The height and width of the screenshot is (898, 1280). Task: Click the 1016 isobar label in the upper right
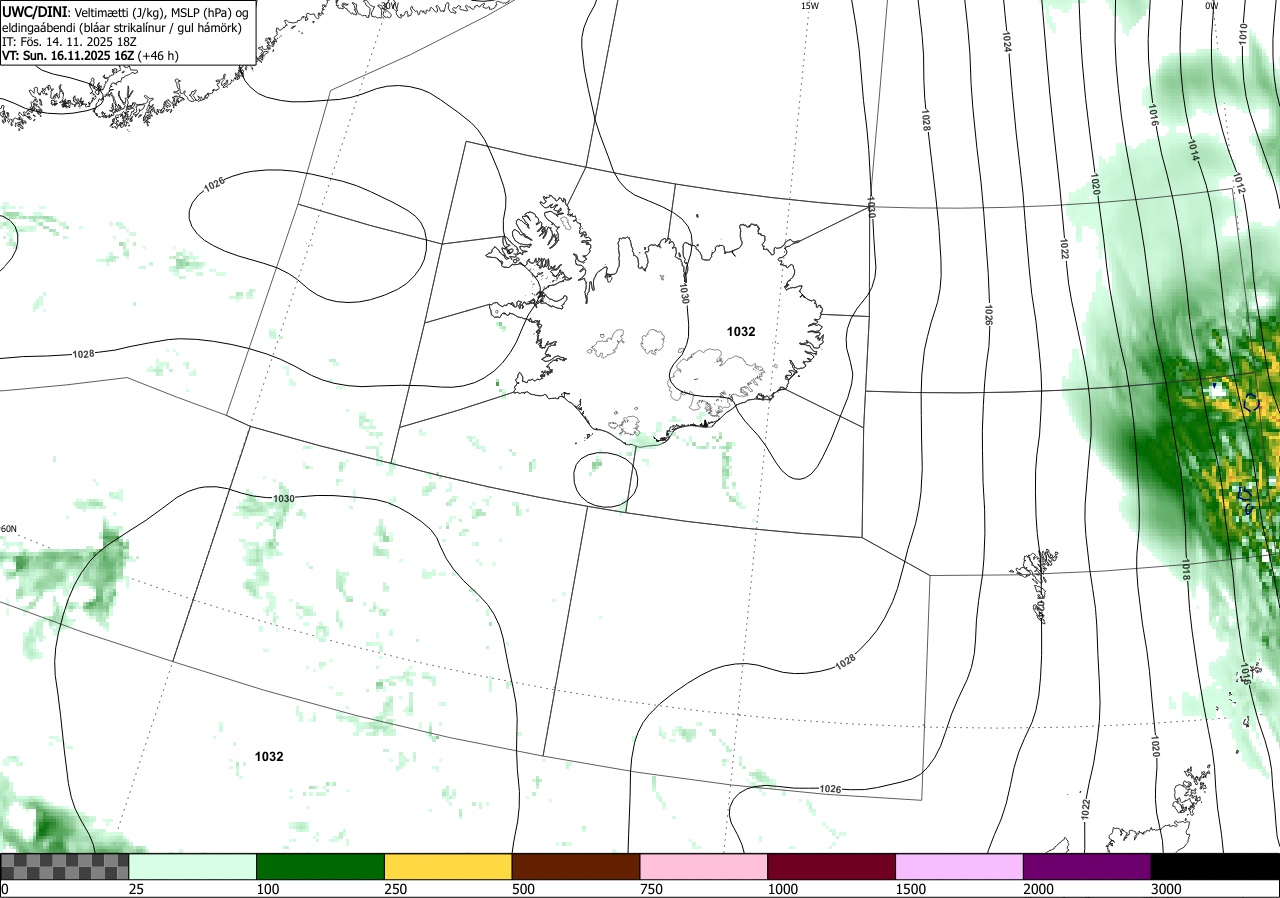pyautogui.click(x=1153, y=116)
